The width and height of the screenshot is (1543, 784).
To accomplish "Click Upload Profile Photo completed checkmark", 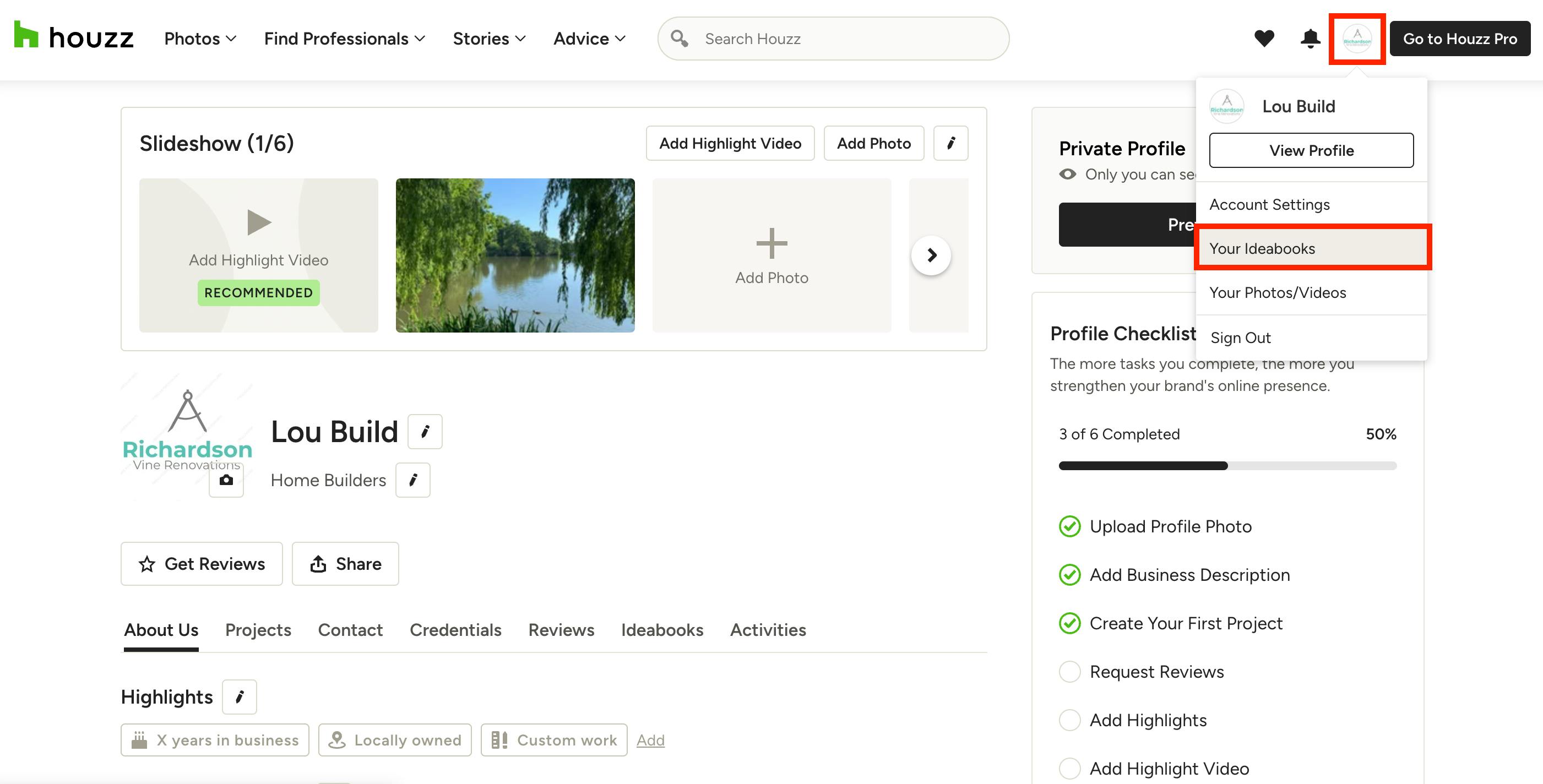I will click(x=1069, y=526).
